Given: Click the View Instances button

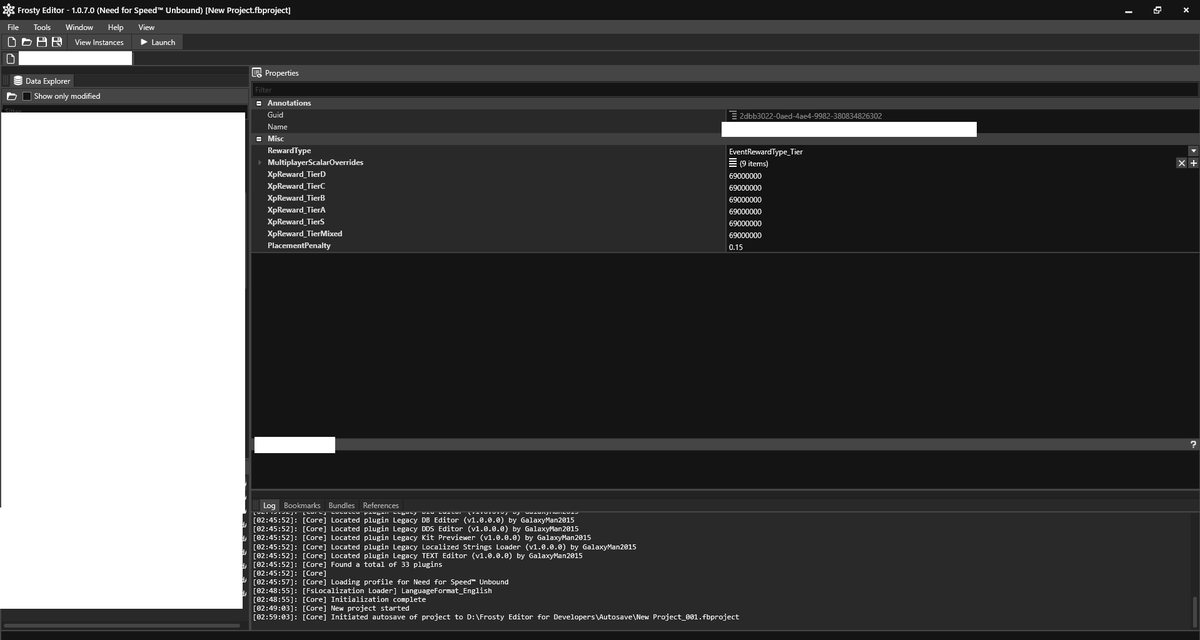Looking at the screenshot, I should 99,42.
